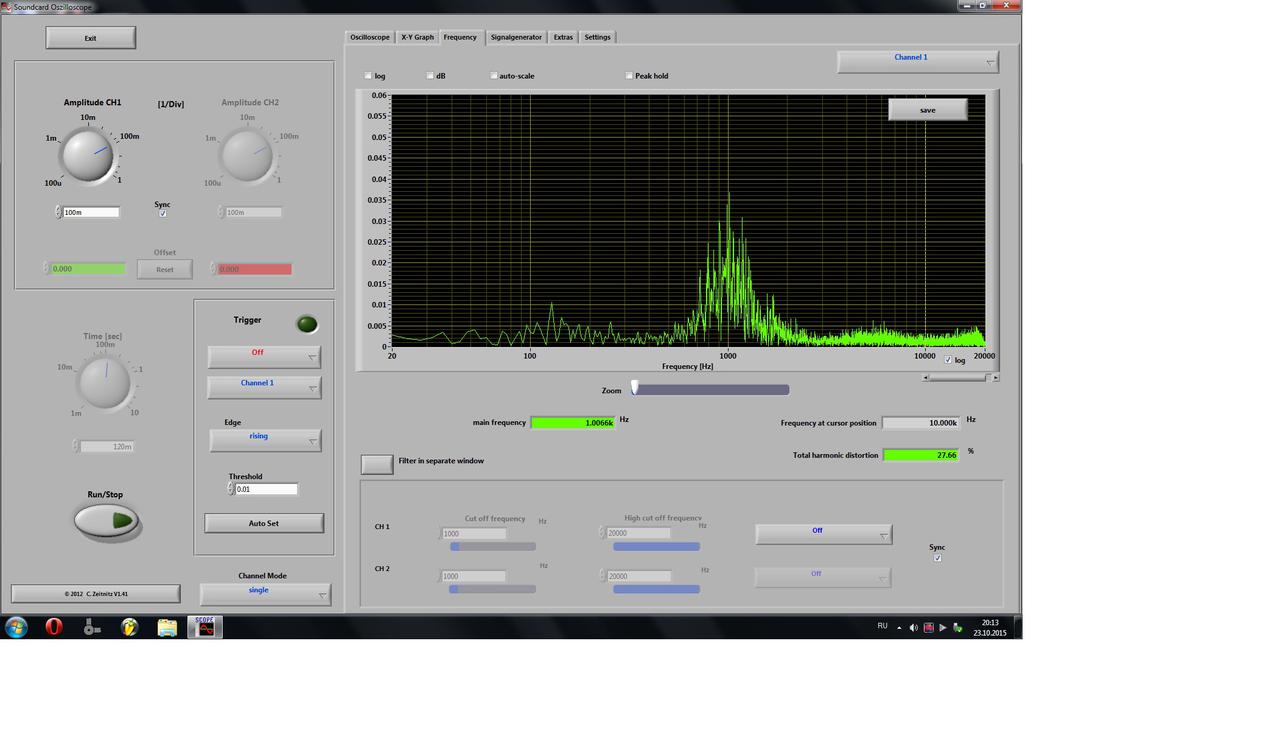The width and height of the screenshot is (1280, 747).
Task: Click the Zoom slider below the graph
Action: pyautogui.click(x=710, y=390)
